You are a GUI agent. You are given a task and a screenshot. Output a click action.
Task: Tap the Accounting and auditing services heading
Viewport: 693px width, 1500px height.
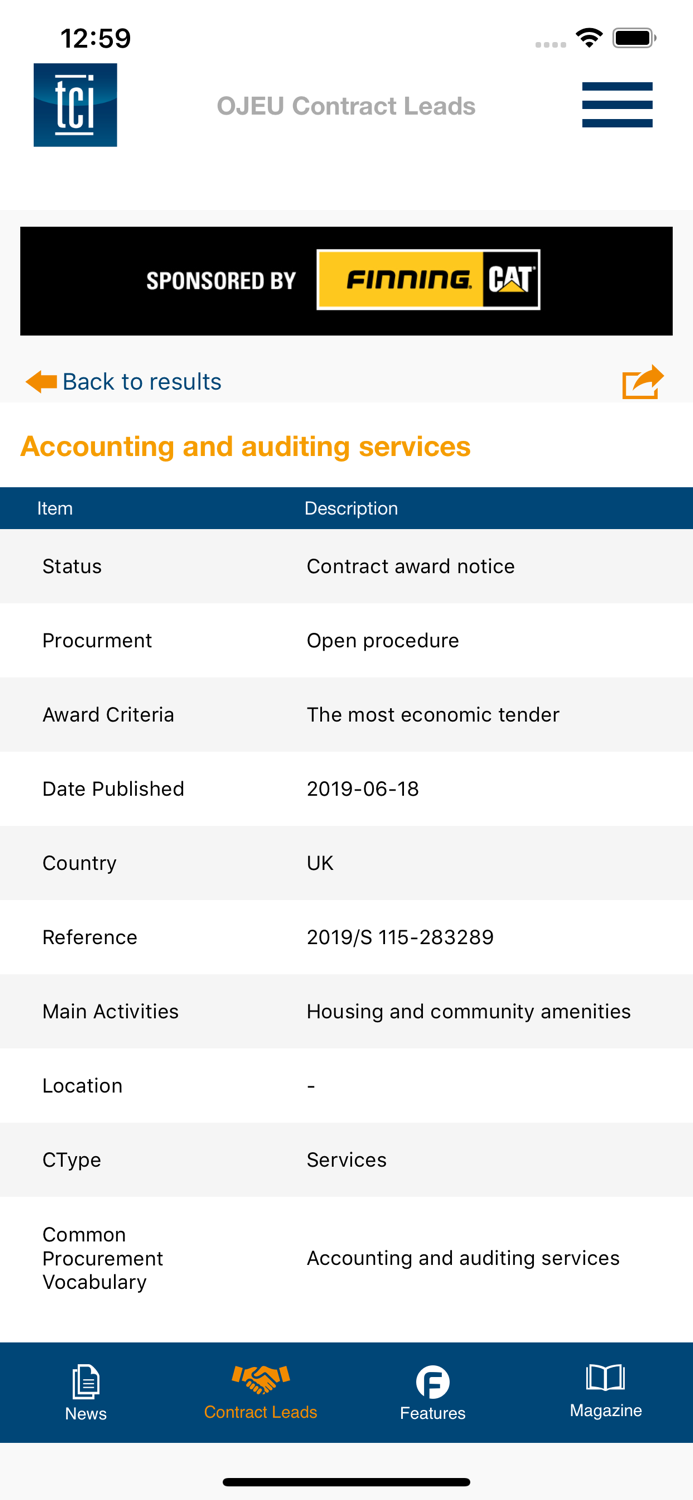point(245,446)
